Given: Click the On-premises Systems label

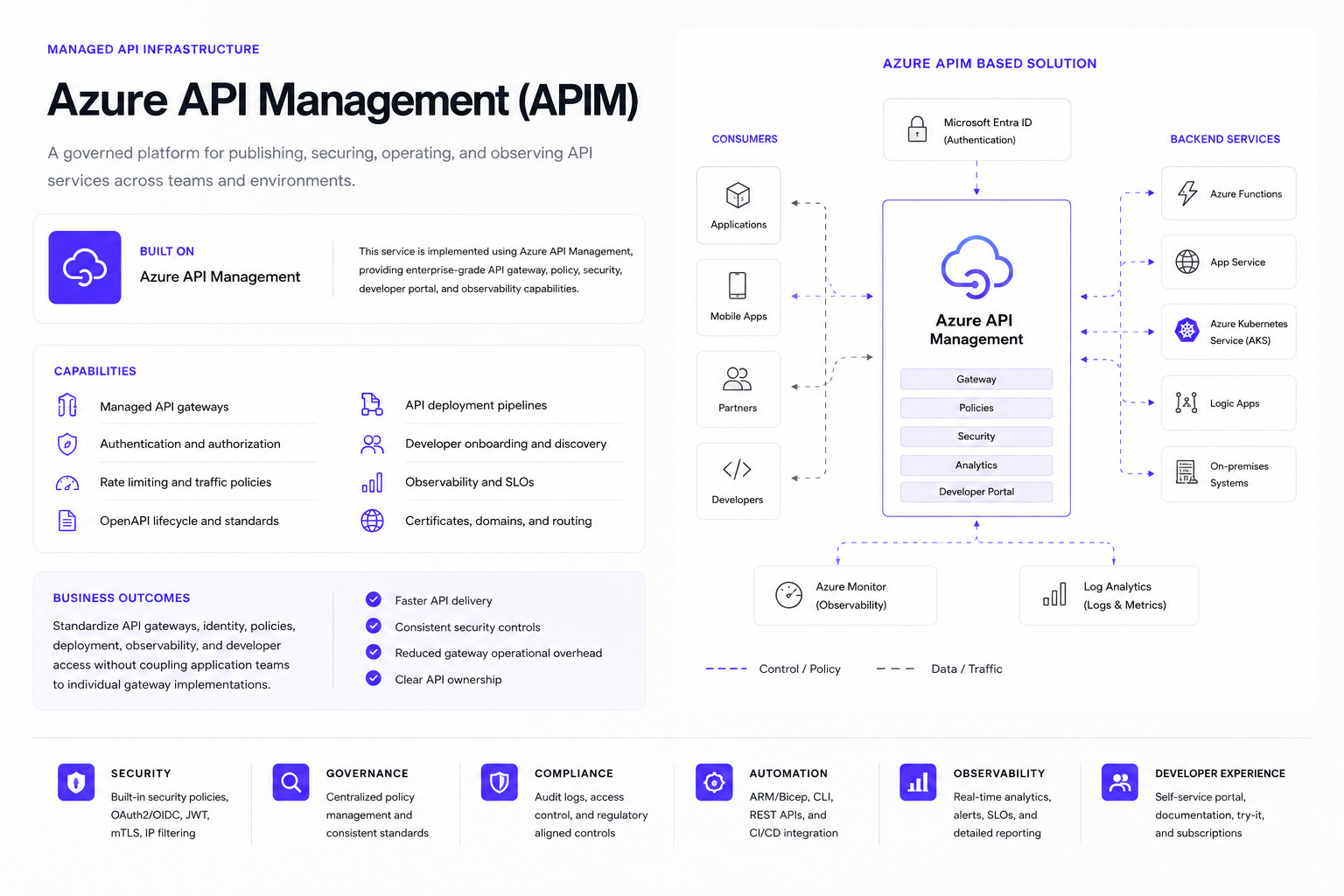Looking at the screenshot, I should click(x=1239, y=474).
